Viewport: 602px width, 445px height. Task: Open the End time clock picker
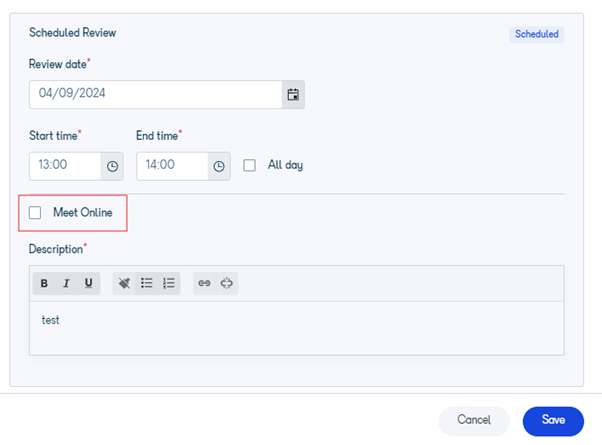[x=219, y=166]
